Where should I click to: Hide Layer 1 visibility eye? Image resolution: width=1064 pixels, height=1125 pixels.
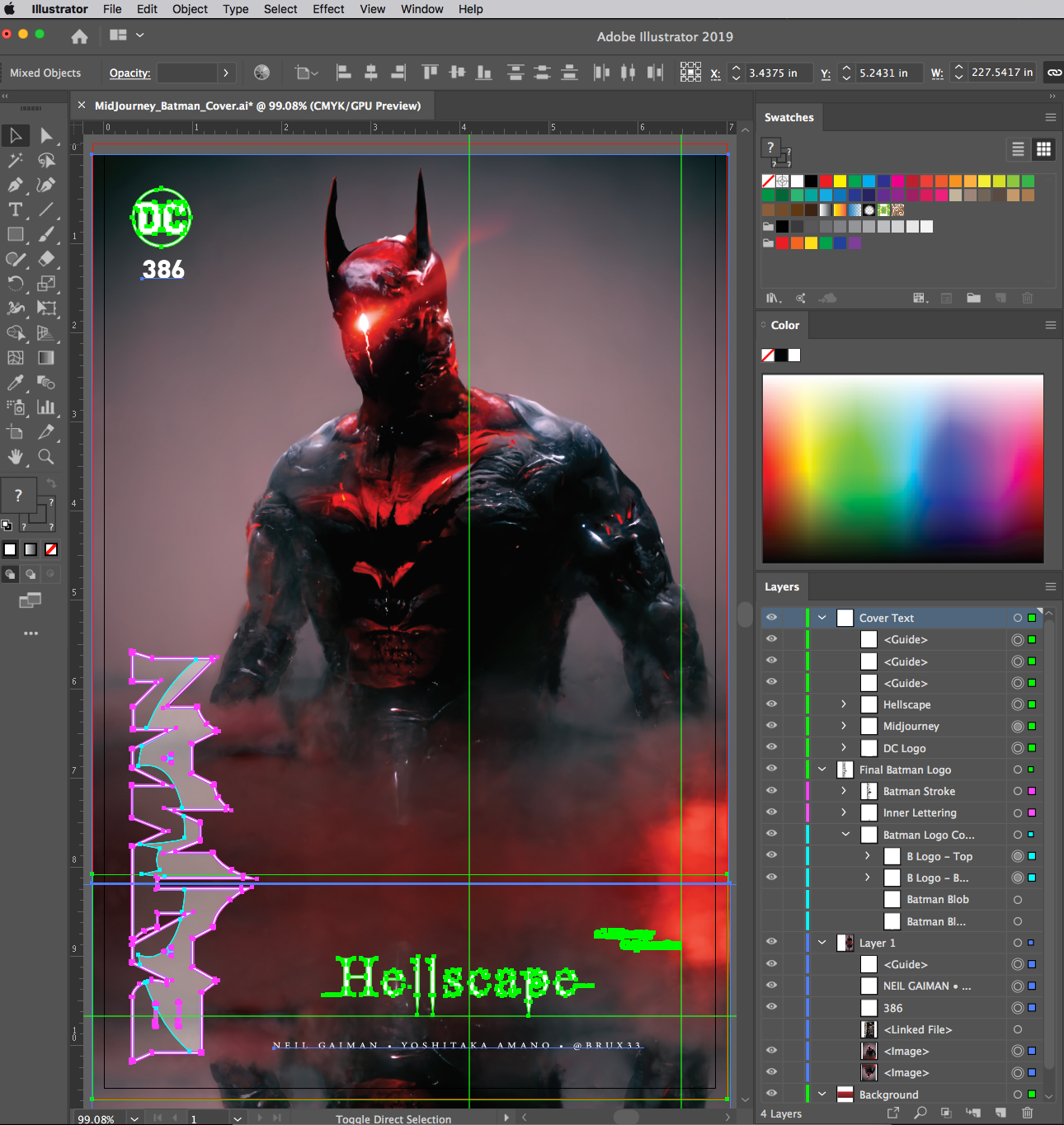pos(771,943)
